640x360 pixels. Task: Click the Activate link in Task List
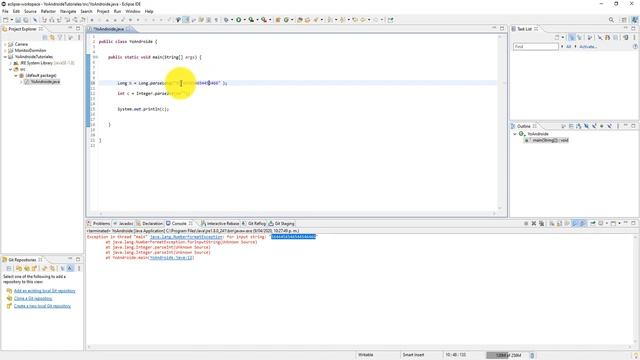pyautogui.click(x=588, y=47)
